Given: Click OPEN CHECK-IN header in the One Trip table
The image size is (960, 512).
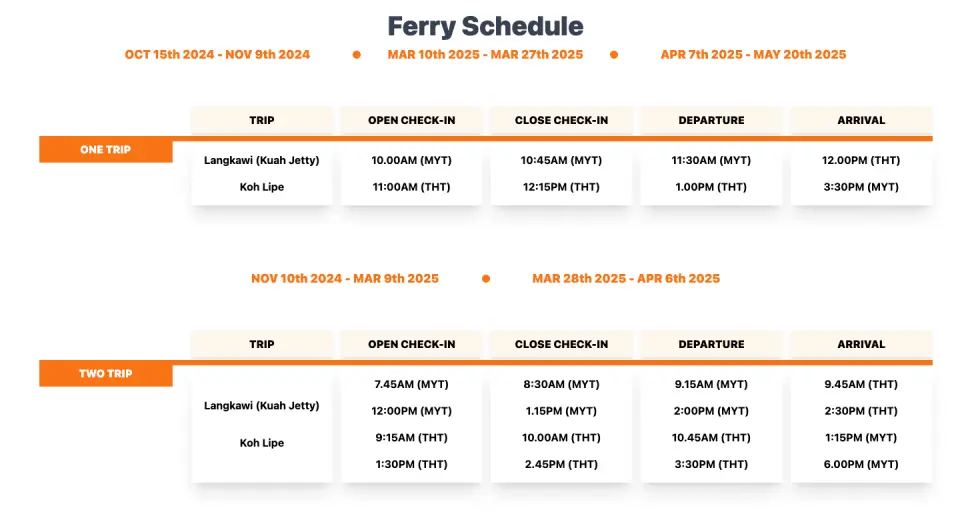Looking at the screenshot, I should 411,120.
